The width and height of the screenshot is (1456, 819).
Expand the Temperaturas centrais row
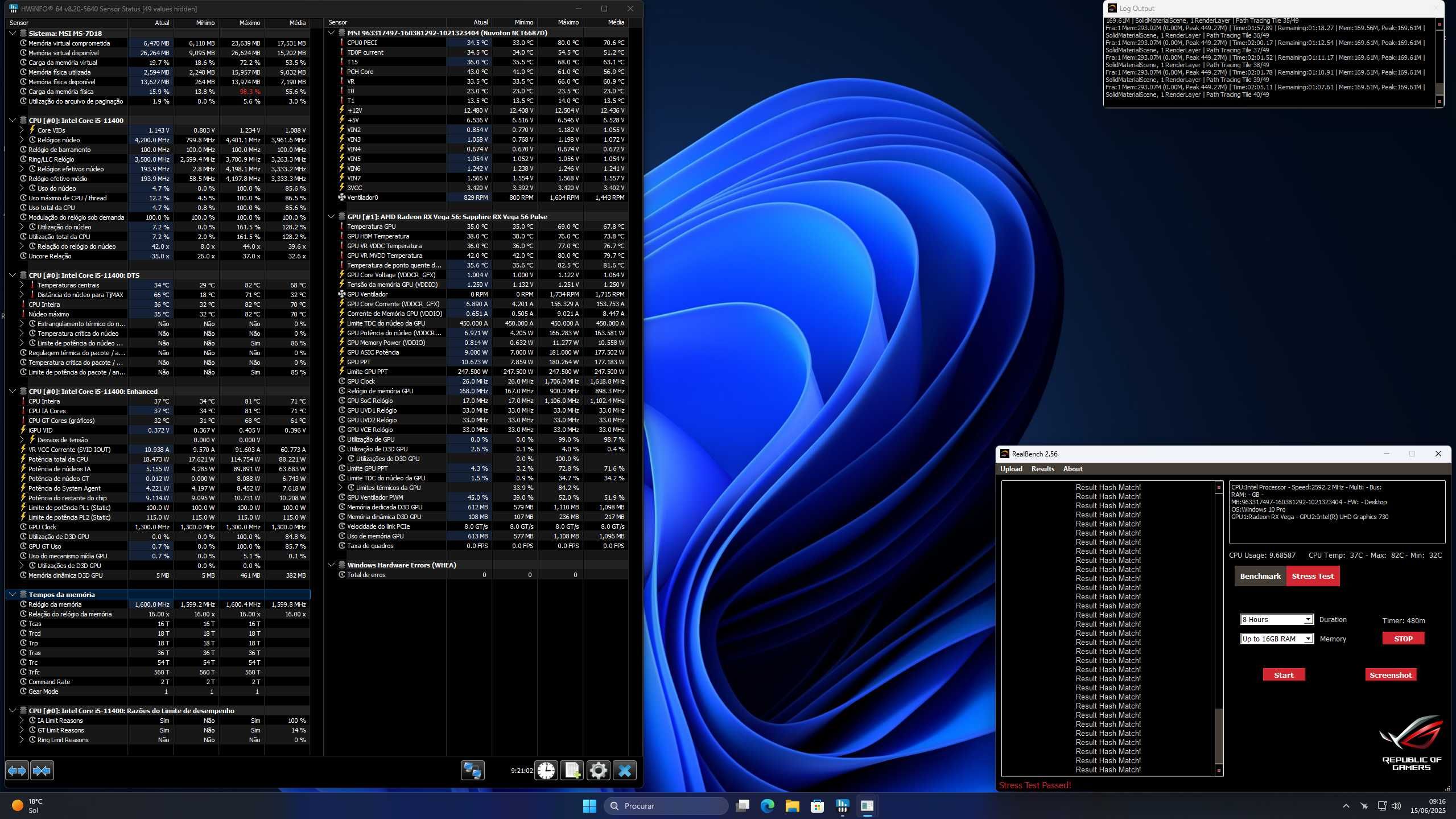pos(22,285)
